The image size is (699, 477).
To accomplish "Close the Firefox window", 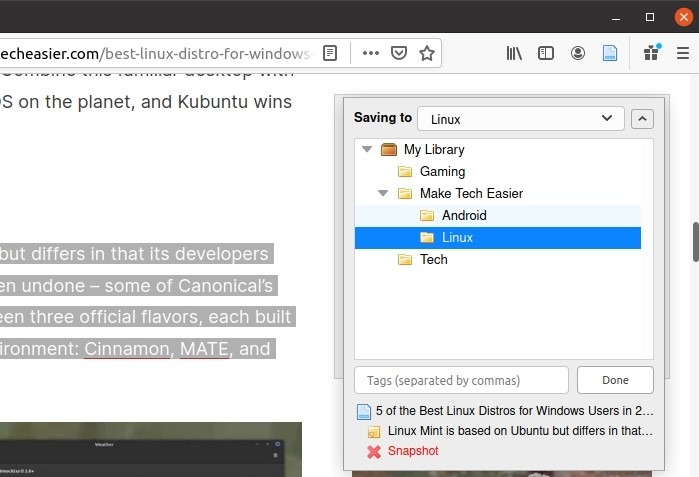I will point(683,17).
